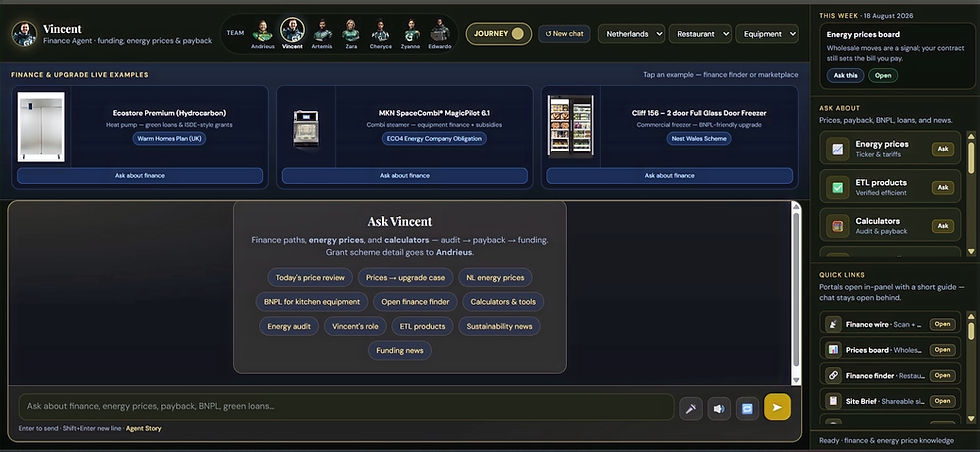Open the Finance finder quick link
Image resolution: width=980 pixels, height=452 pixels.
(x=942, y=376)
